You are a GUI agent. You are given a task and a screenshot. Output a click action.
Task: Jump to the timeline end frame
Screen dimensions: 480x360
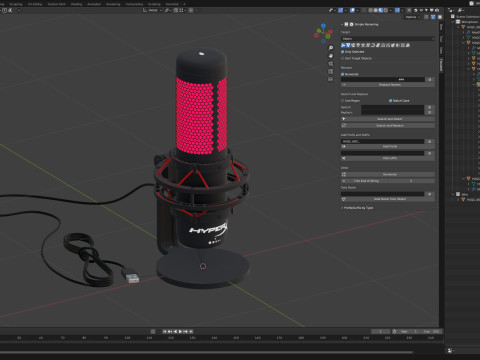(191, 331)
